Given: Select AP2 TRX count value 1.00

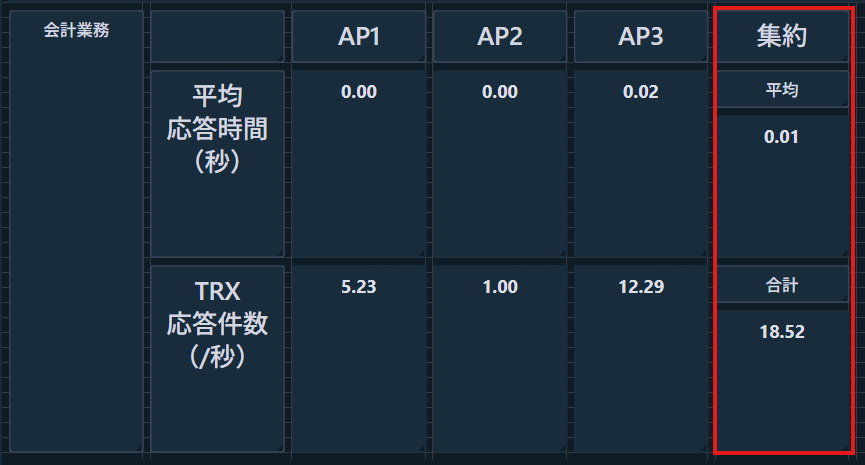Looking at the screenshot, I should point(500,287).
